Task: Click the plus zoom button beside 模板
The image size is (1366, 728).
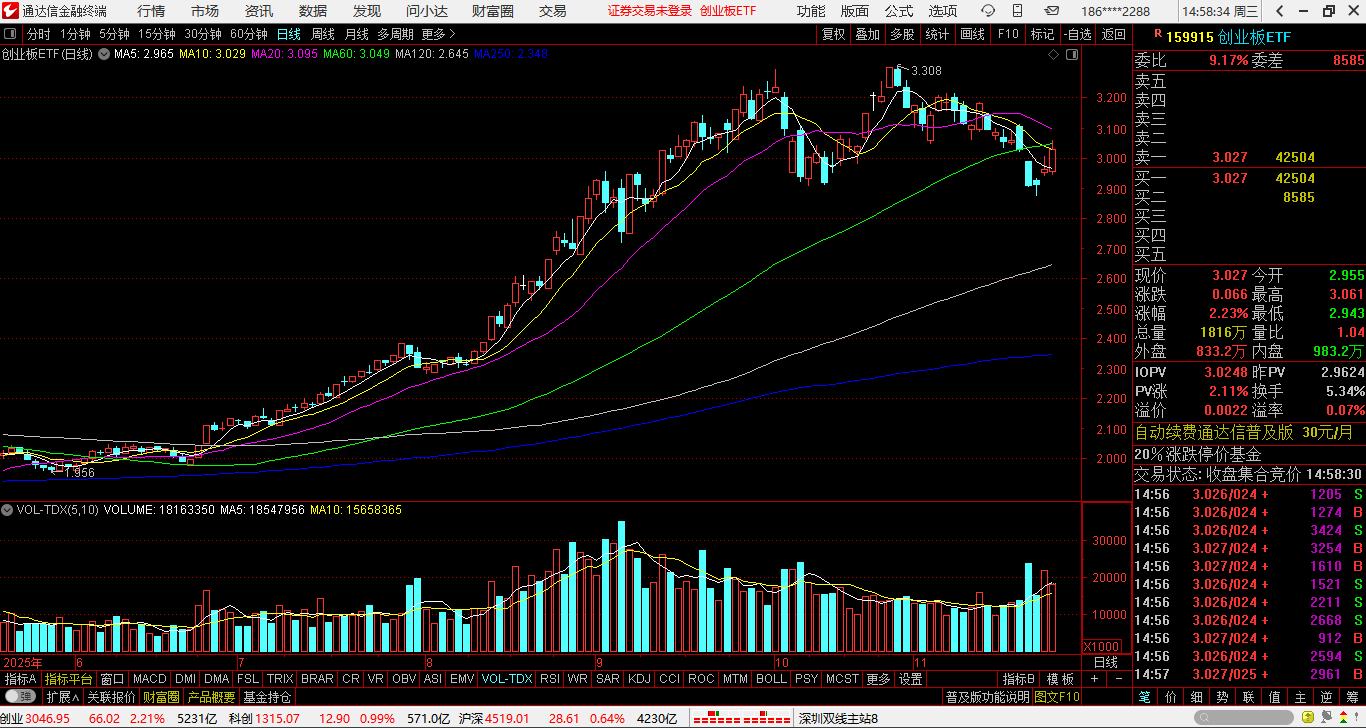Action: 1094,679
